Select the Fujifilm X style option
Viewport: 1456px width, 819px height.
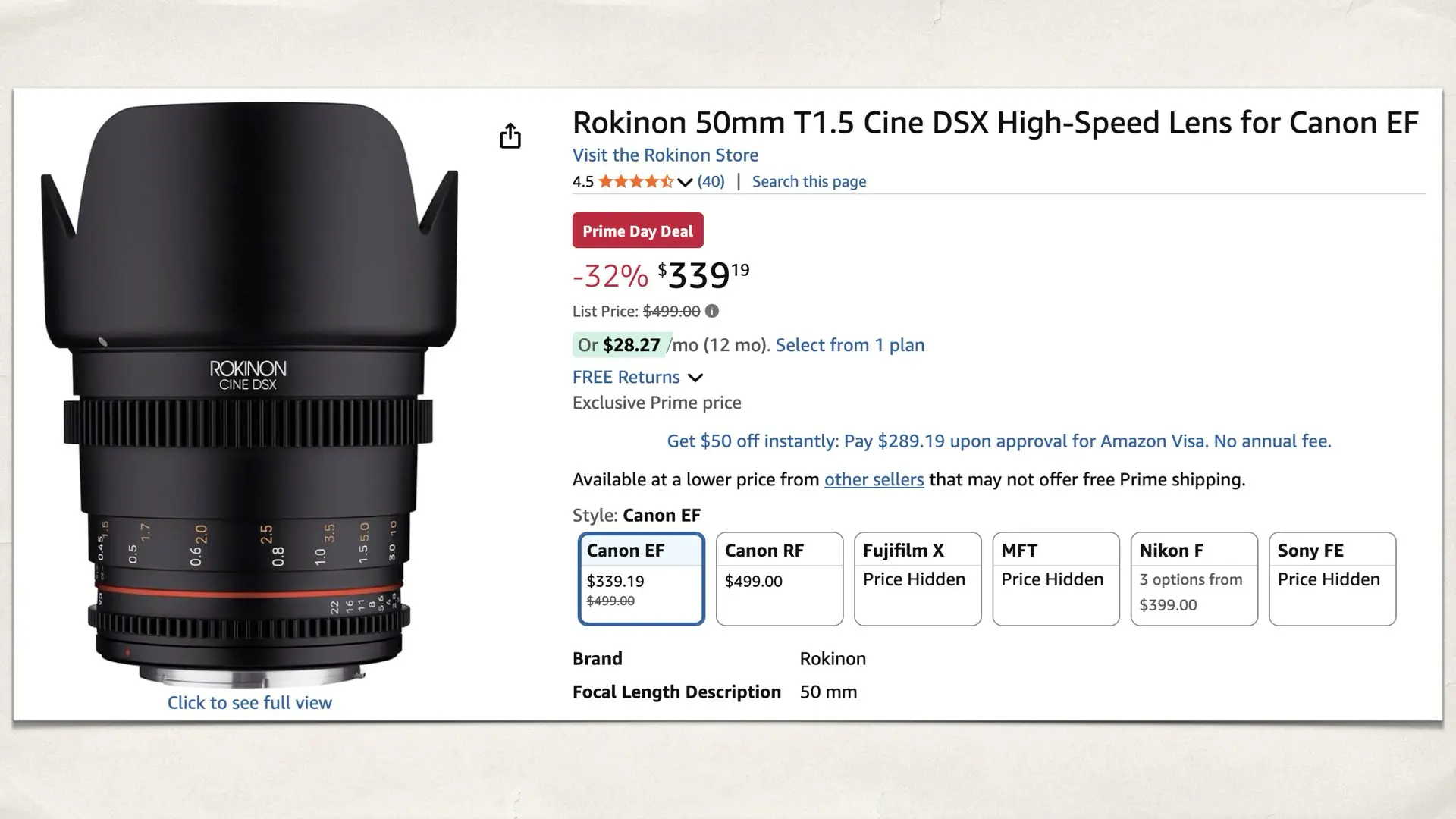[x=917, y=579]
